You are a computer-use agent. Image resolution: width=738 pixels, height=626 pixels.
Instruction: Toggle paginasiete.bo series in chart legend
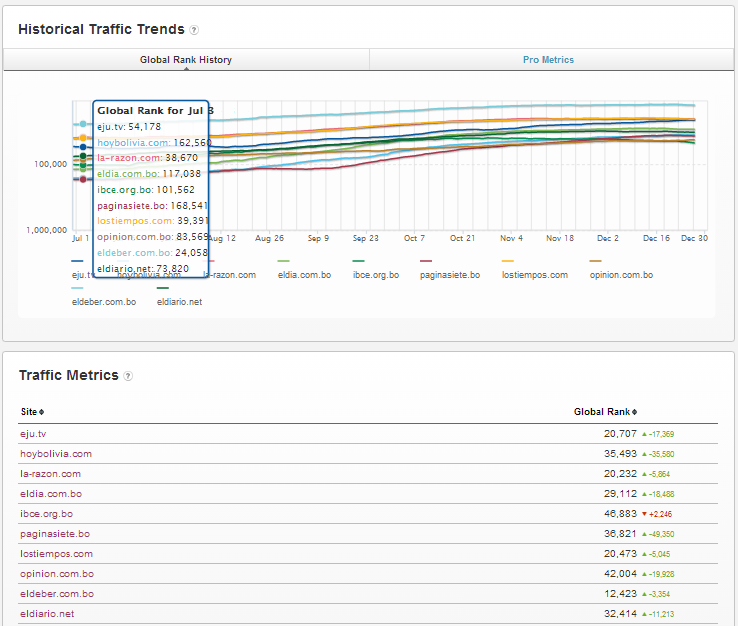pyautogui.click(x=449, y=274)
